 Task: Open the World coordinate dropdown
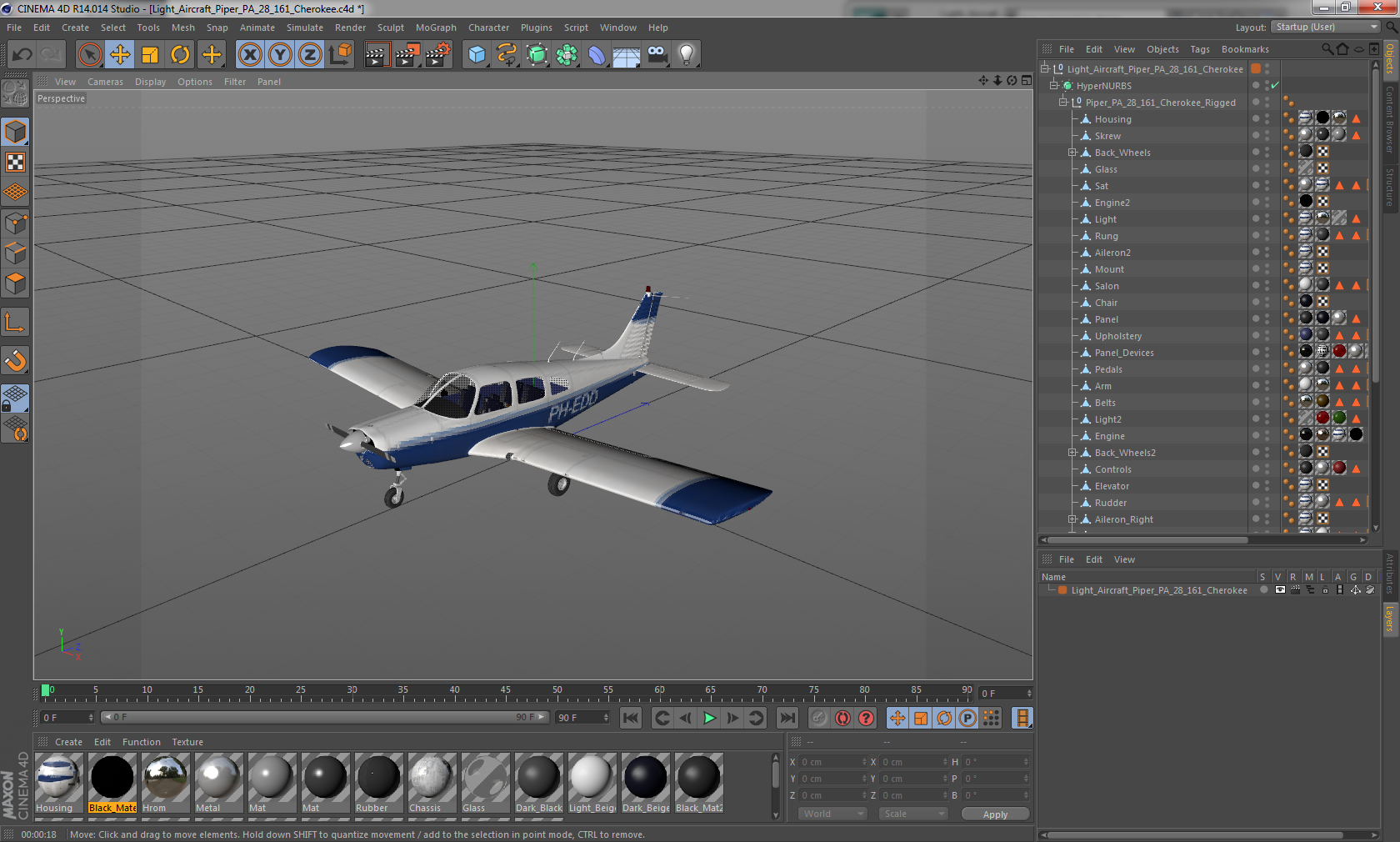coord(833,814)
